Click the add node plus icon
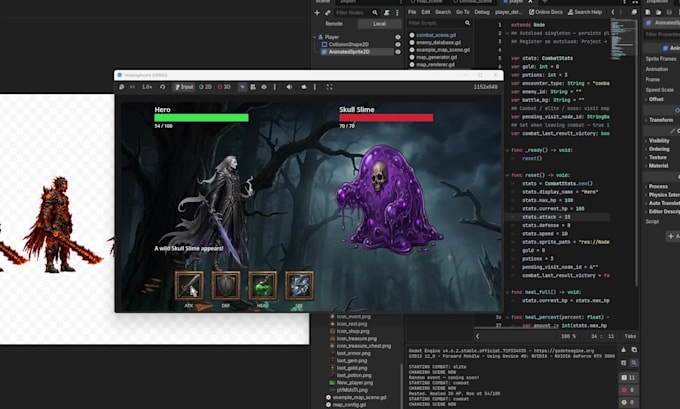Screen dimensions: 680x409 click(x=317, y=13)
